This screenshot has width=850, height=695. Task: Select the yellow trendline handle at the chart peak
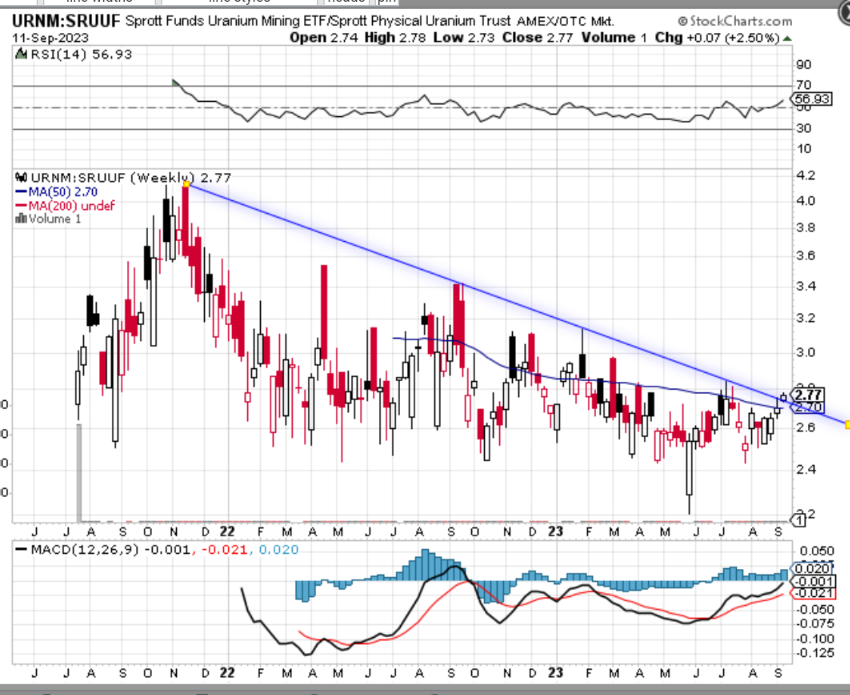(186, 185)
